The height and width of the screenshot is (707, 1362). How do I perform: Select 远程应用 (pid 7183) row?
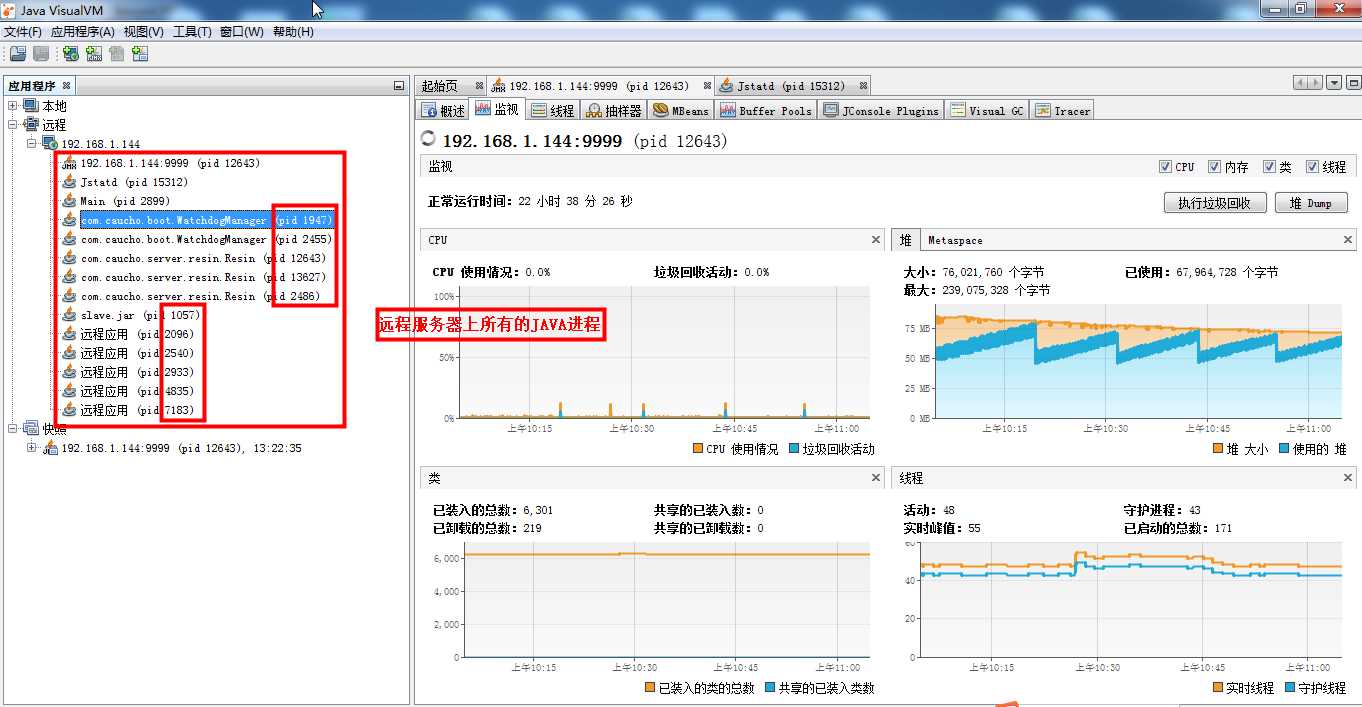[x=137, y=410]
